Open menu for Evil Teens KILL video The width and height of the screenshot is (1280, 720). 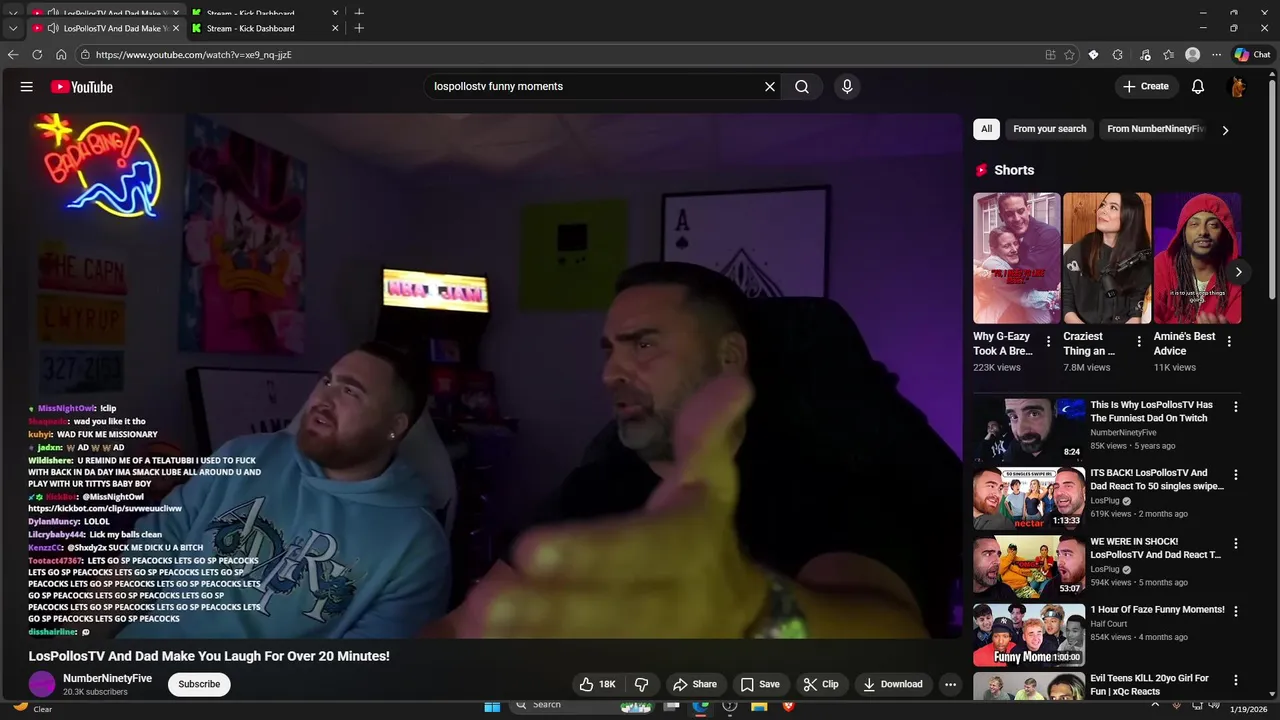pos(1236,680)
